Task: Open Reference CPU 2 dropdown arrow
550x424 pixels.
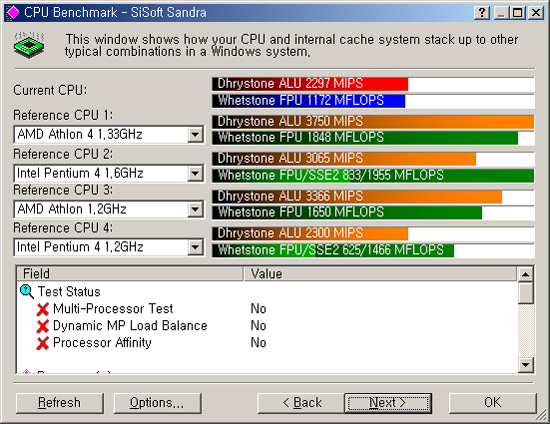Action: [x=195, y=173]
